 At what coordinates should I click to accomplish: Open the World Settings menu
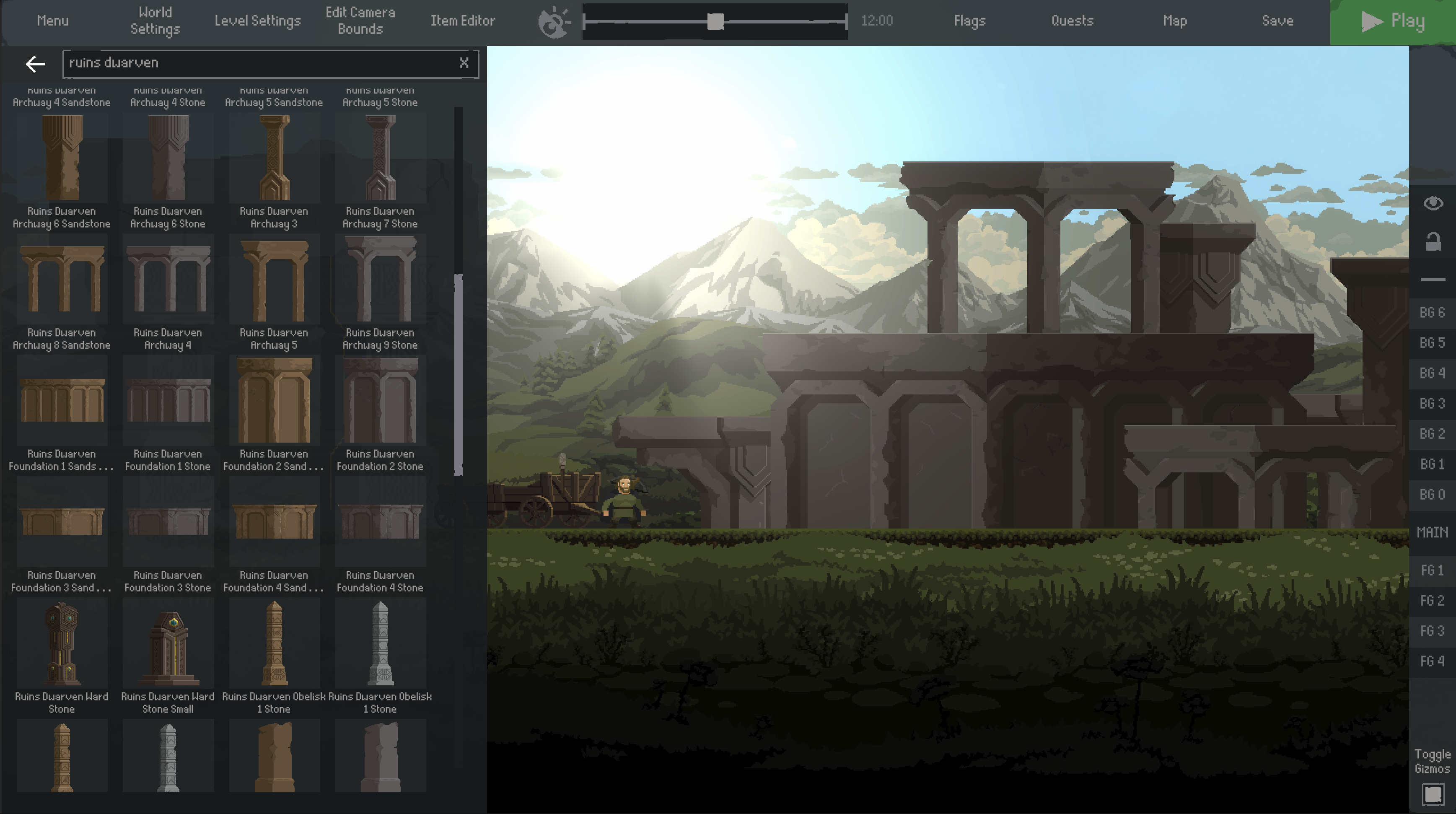tap(155, 21)
